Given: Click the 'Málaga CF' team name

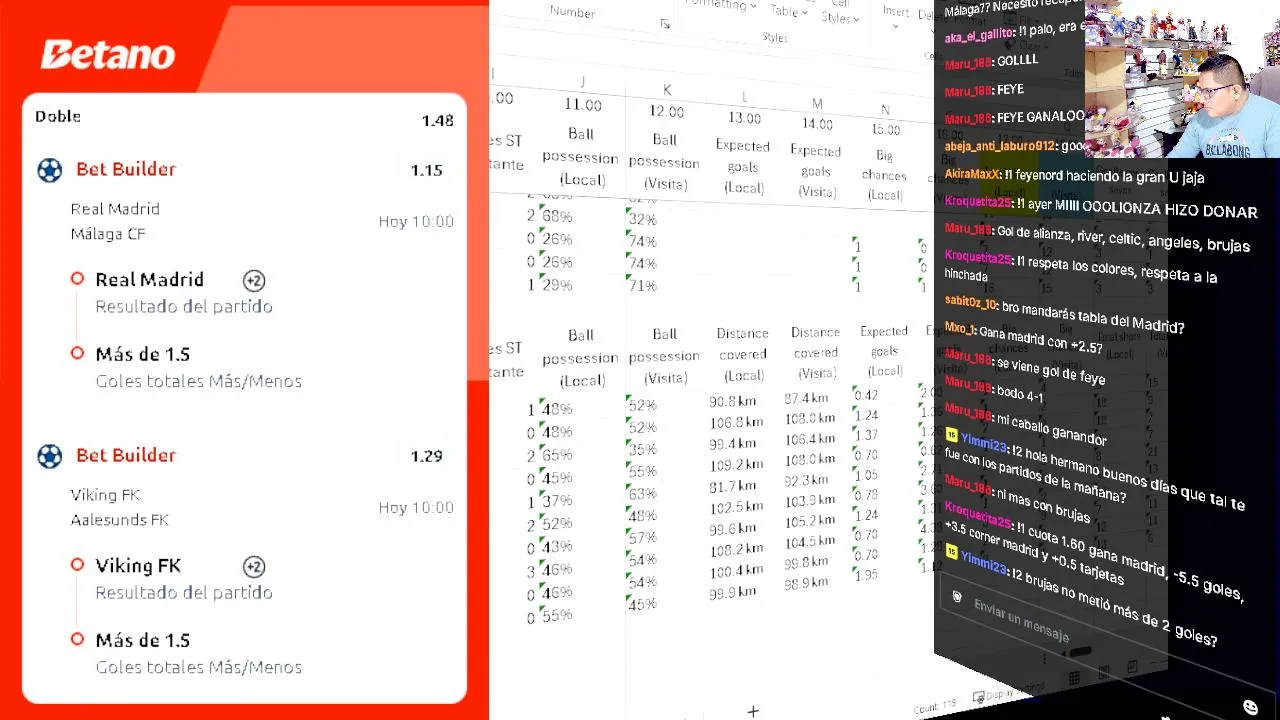Looking at the screenshot, I should (x=108, y=235).
